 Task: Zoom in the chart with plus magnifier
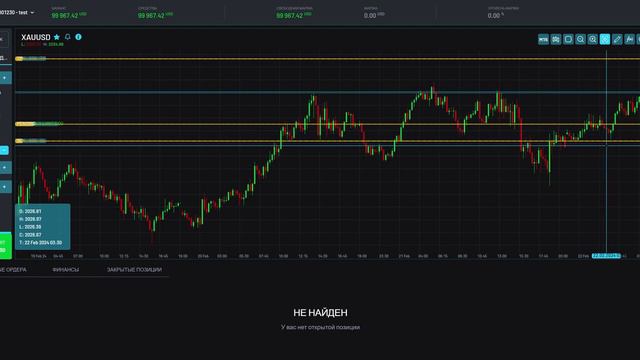(592, 39)
